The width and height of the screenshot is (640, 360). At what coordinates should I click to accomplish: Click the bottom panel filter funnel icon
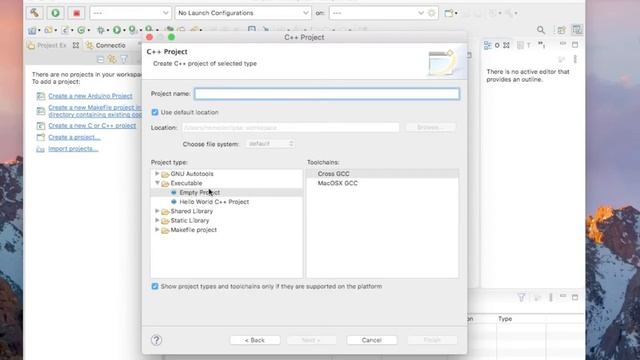tap(521, 298)
